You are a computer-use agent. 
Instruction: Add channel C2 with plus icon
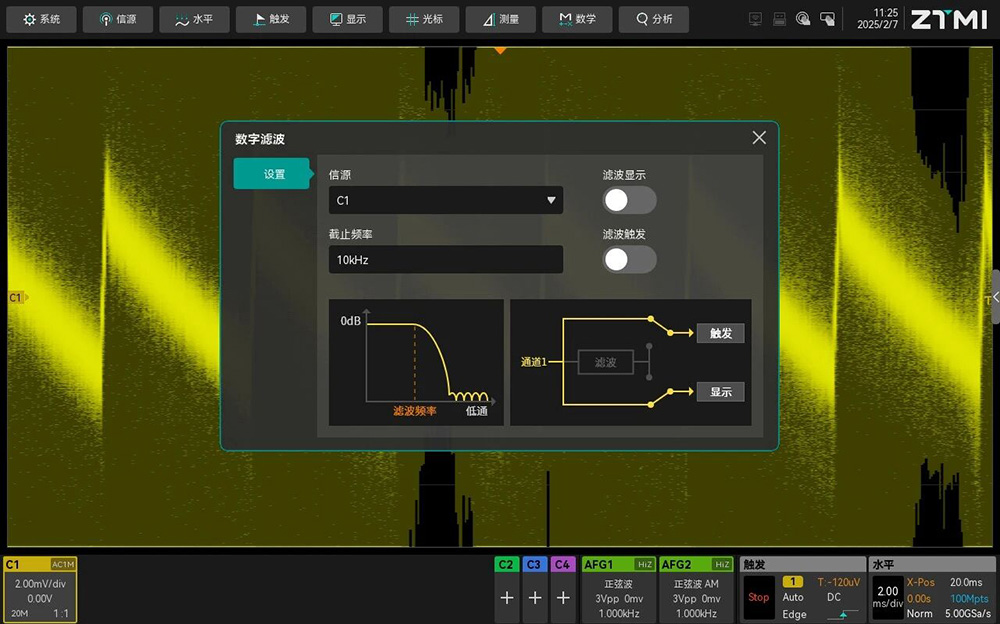pos(507,597)
